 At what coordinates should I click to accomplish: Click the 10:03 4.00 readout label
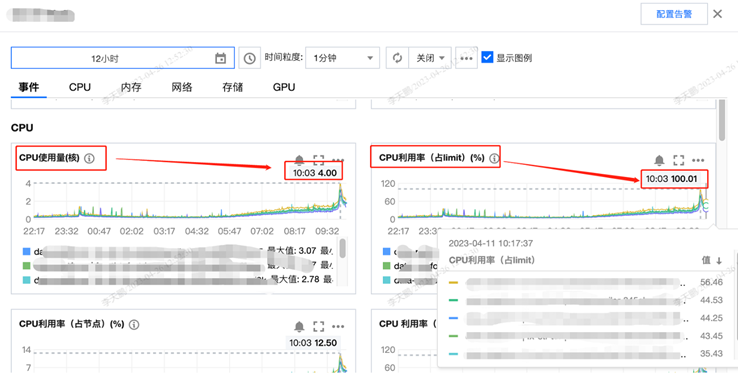click(314, 173)
